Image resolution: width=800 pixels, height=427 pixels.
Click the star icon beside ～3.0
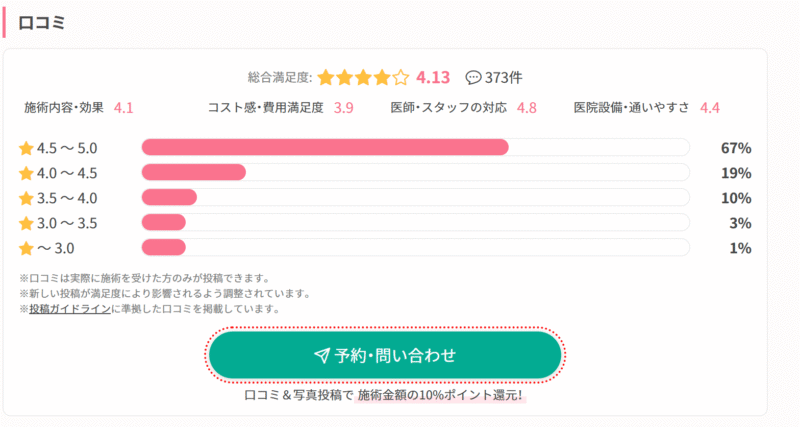[26, 248]
